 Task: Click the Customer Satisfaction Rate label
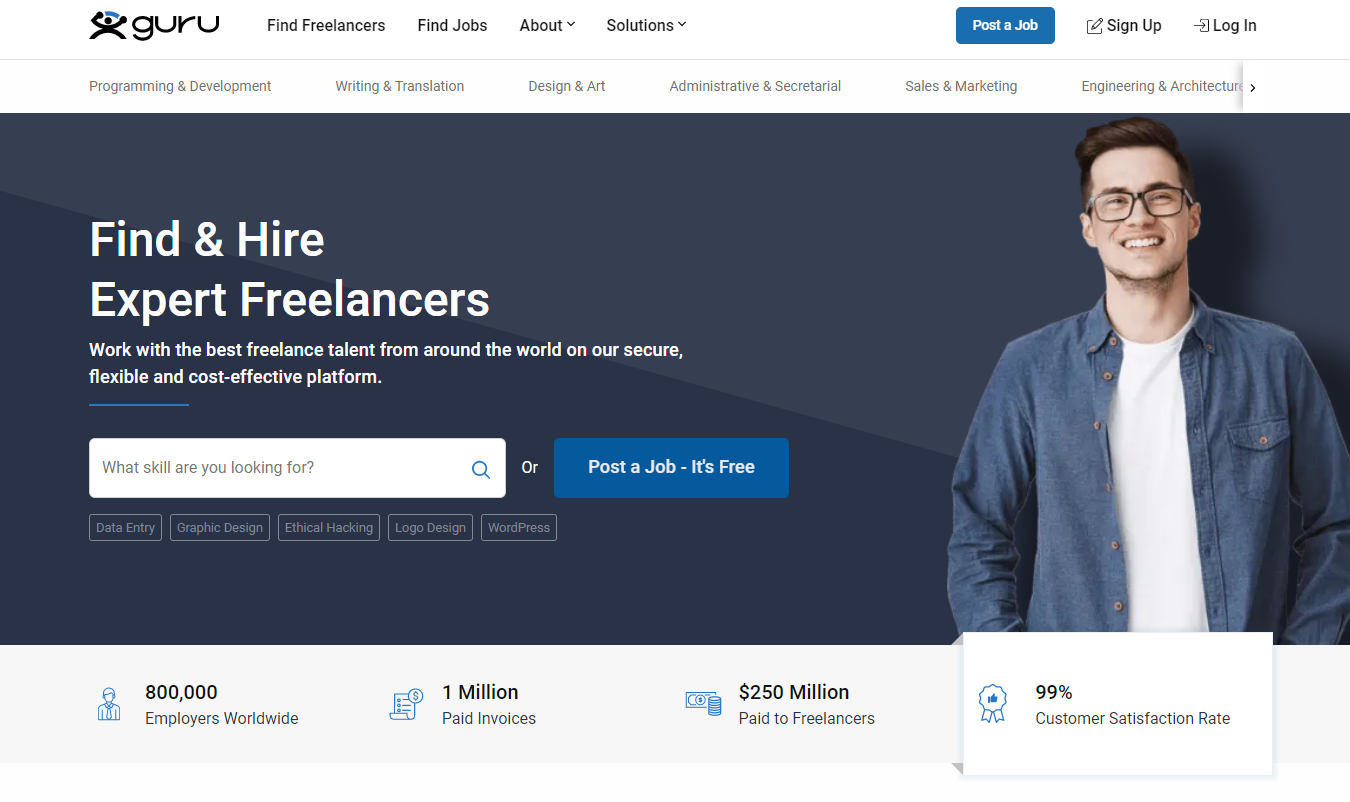[x=1133, y=718]
